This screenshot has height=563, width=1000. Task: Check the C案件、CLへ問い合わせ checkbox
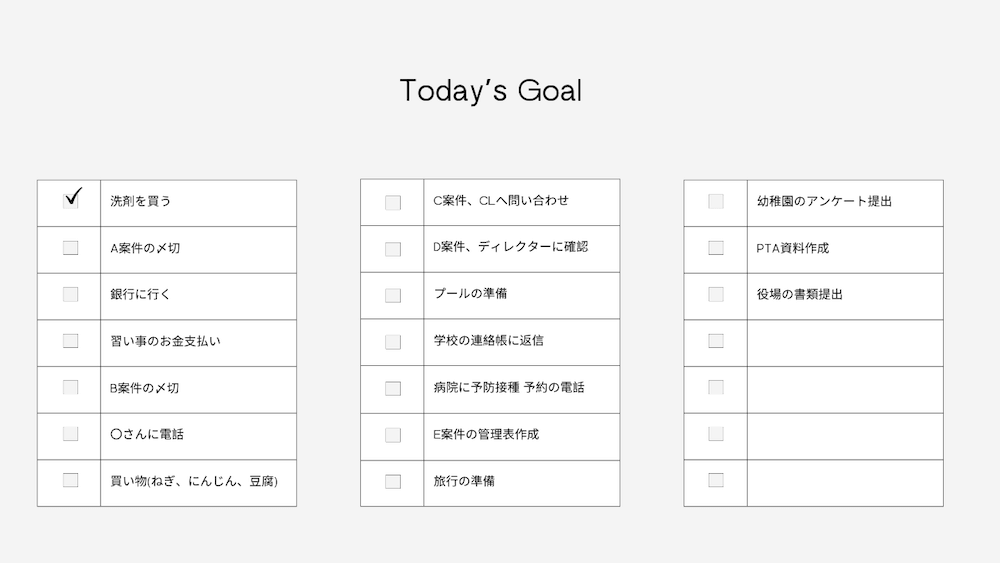pyautogui.click(x=393, y=202)
